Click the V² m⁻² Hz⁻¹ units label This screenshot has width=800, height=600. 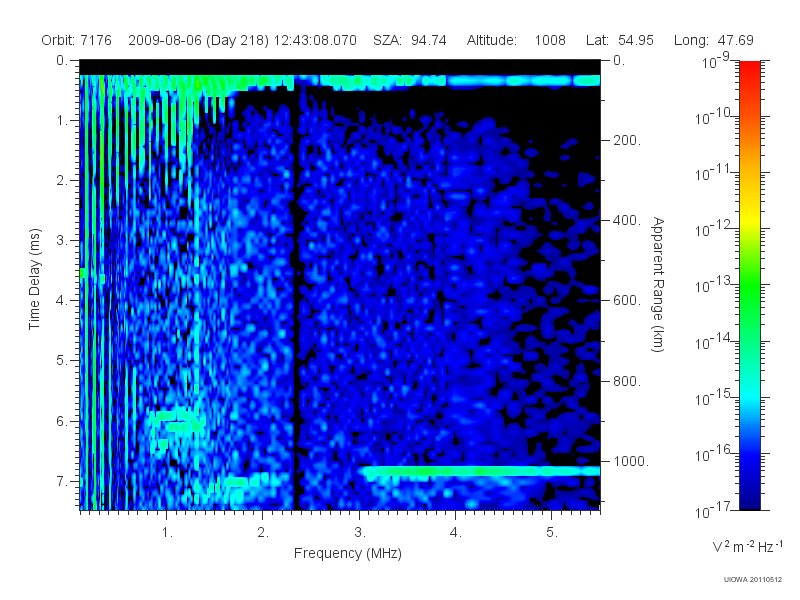coord(748,546)
